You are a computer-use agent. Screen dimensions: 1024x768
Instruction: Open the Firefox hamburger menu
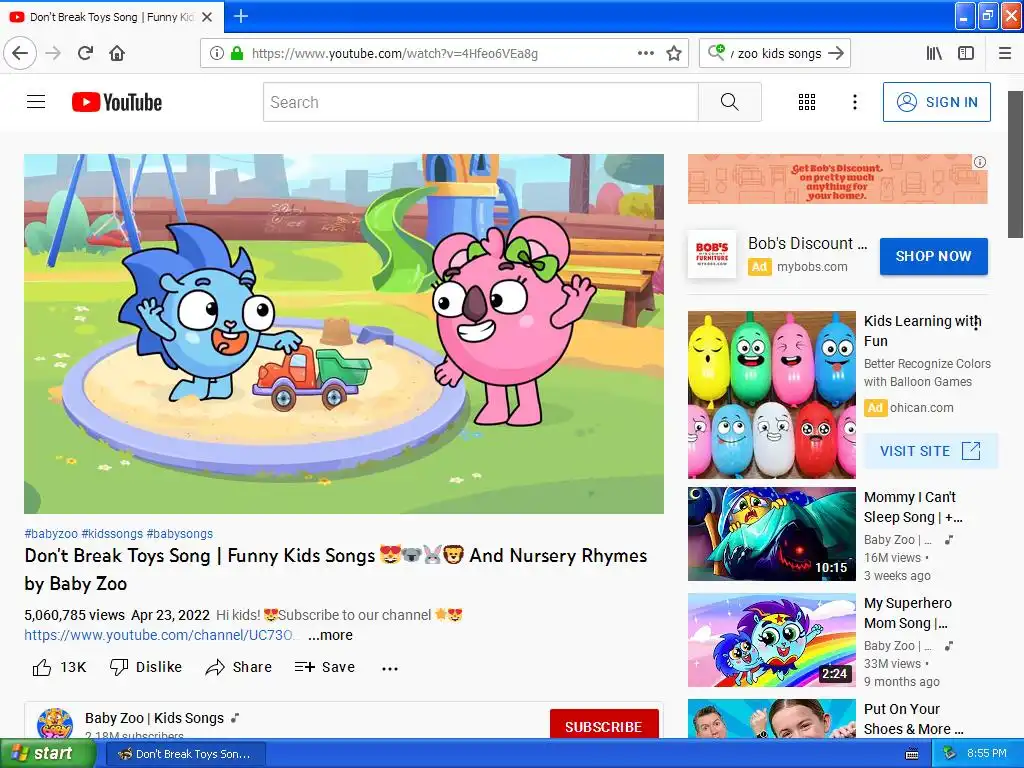pos(1005,53)
